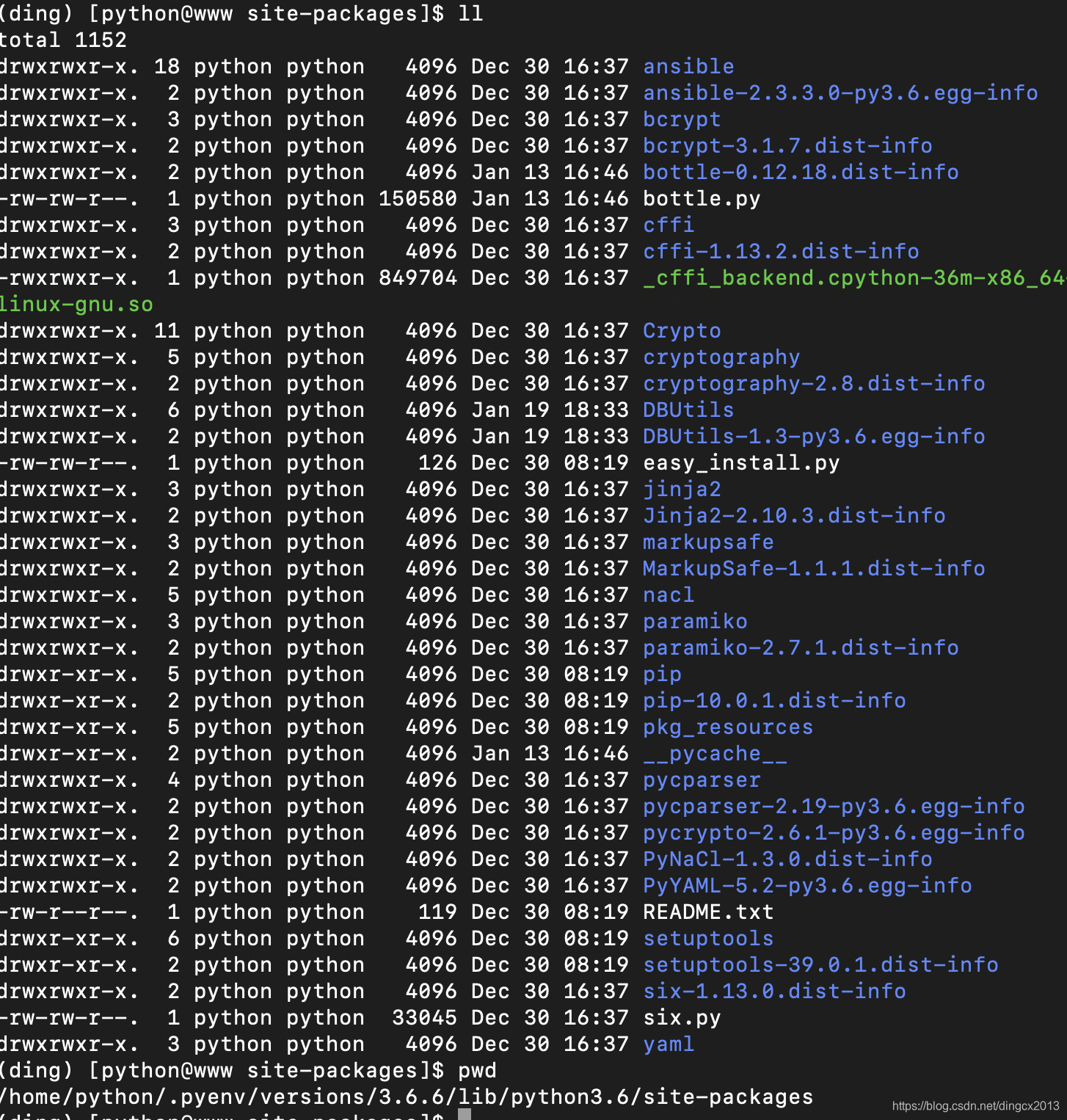The image size is (1067, 1120).
Task: Click the __pycache__ directory name
Action: 715,754
